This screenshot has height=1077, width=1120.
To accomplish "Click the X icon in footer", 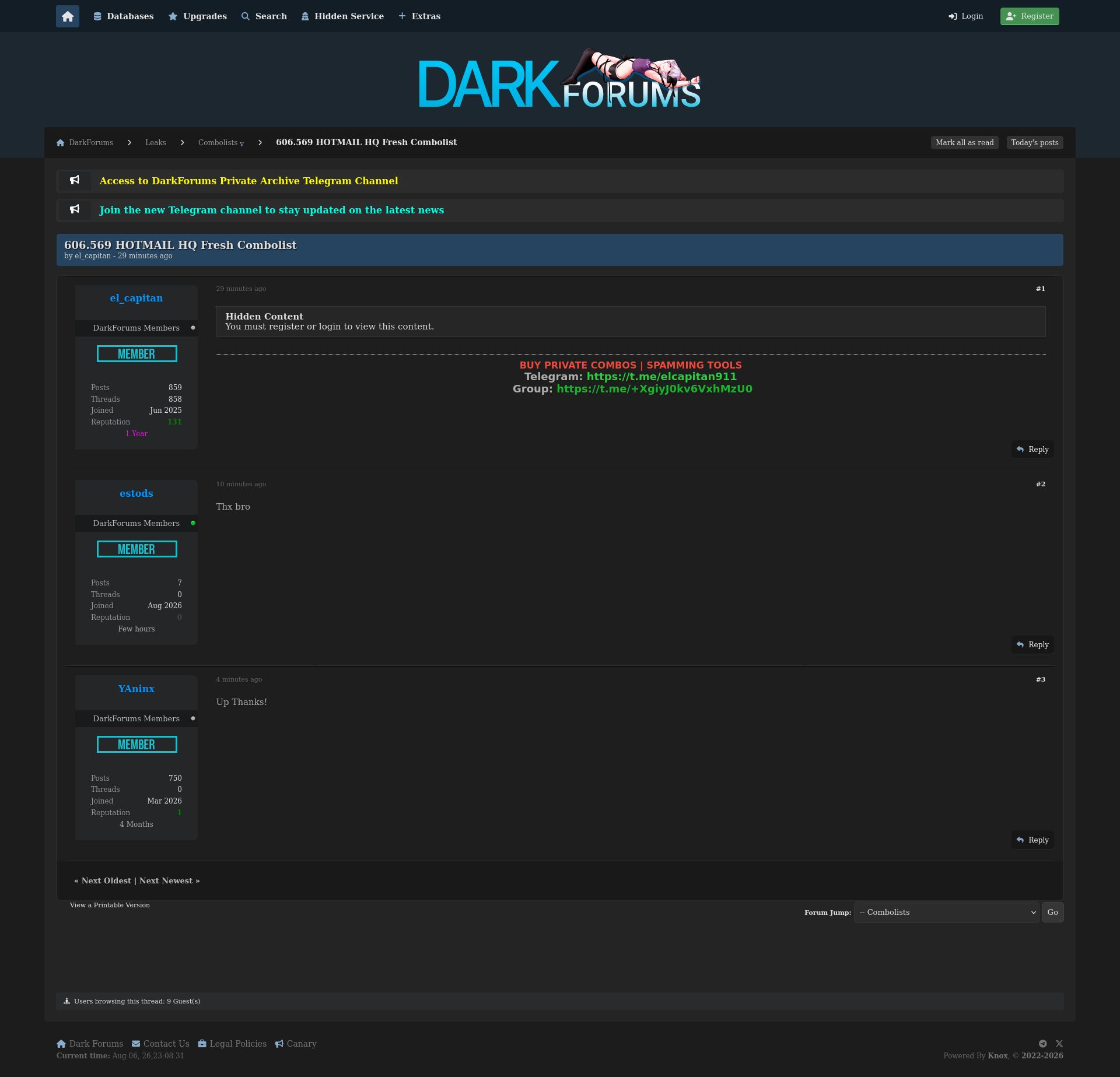I will 1059,1044.
